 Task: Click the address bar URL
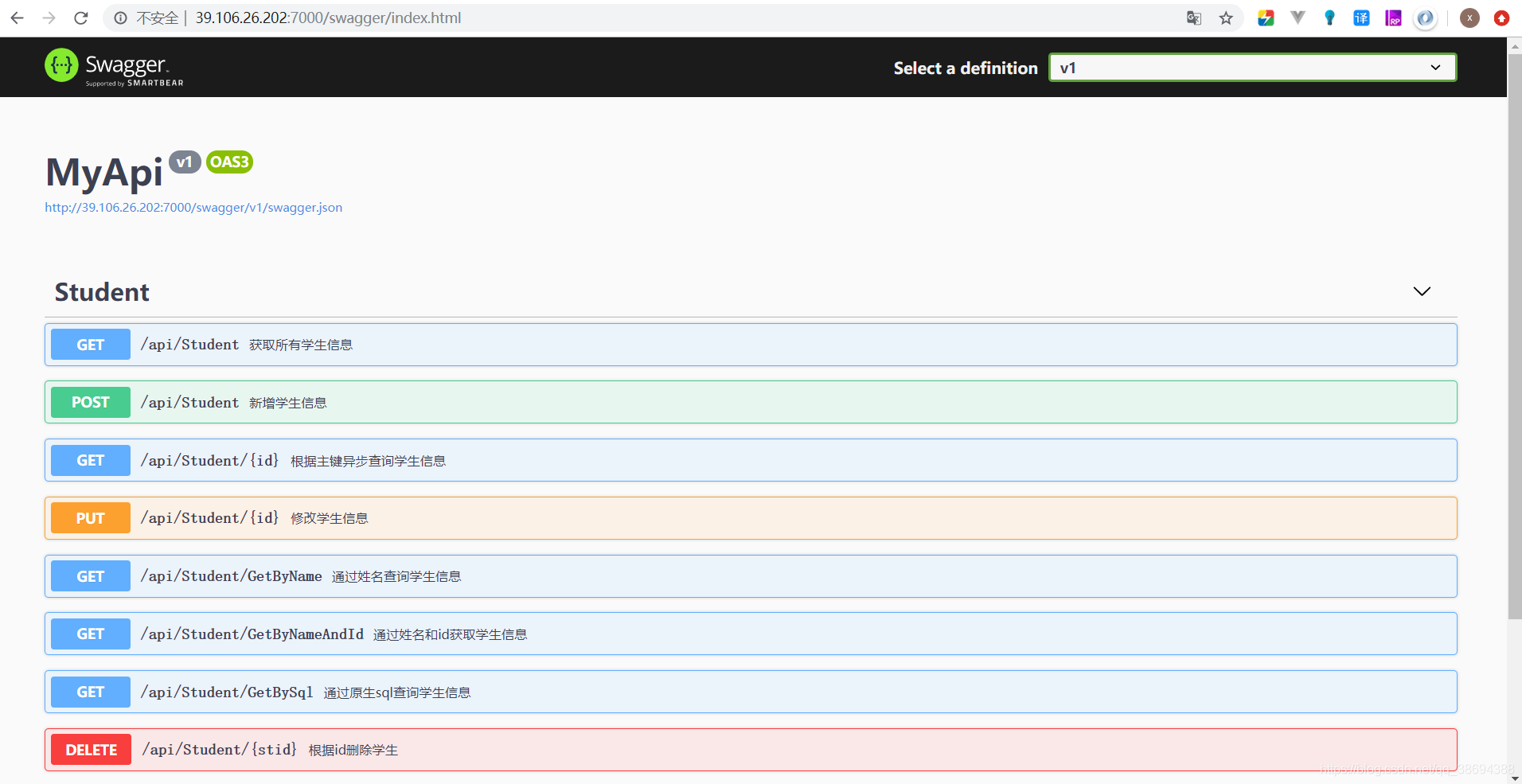[328, 18]
